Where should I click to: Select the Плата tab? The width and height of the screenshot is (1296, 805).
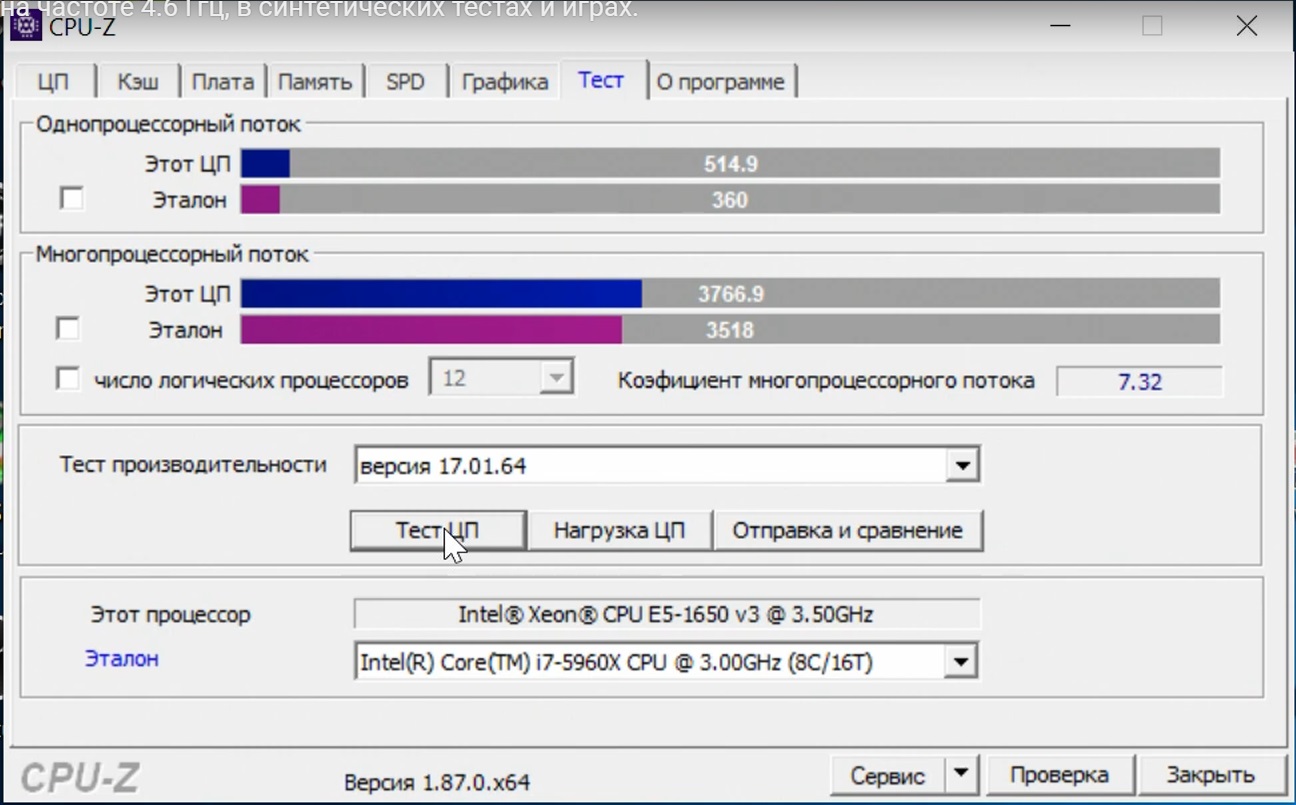223,82
